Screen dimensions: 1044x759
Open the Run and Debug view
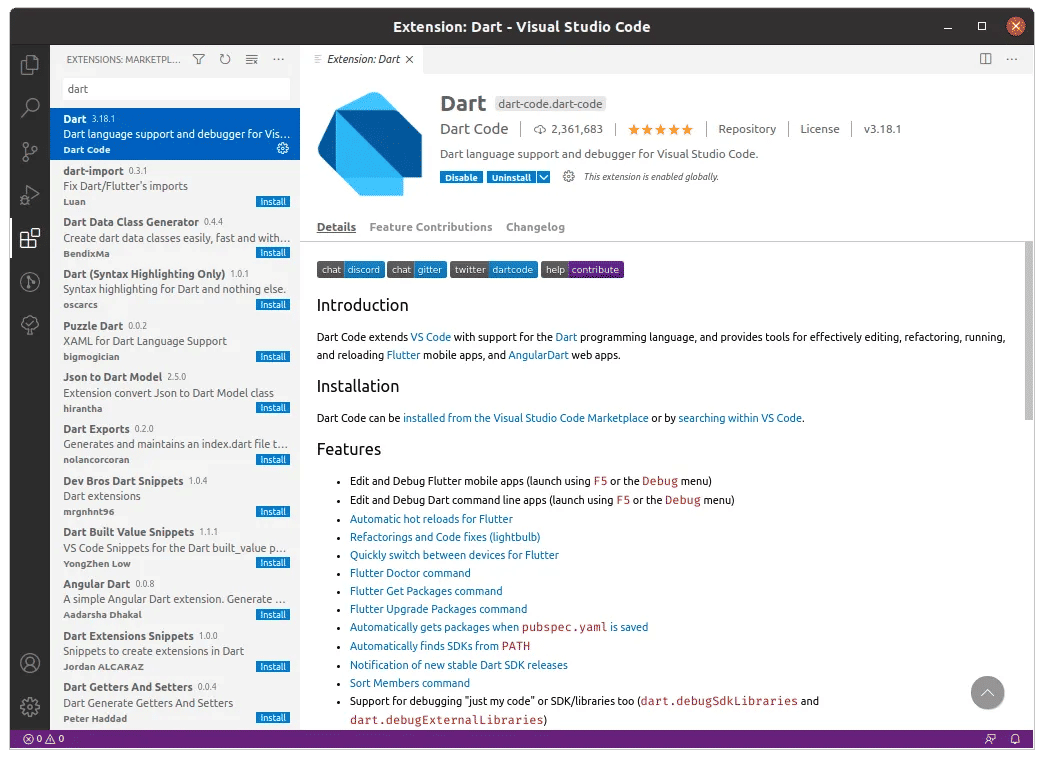coord(30,195)
